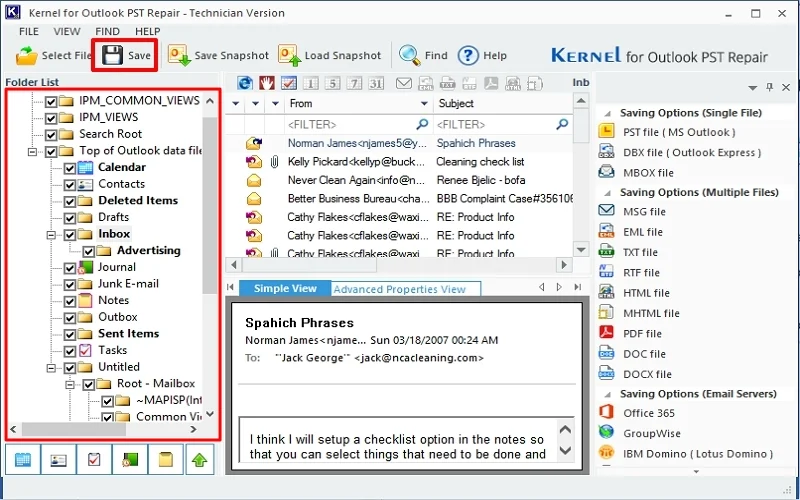Collapse the Inbox folder tree node
This screenshot has height=500, width=800.
[52, 234]
